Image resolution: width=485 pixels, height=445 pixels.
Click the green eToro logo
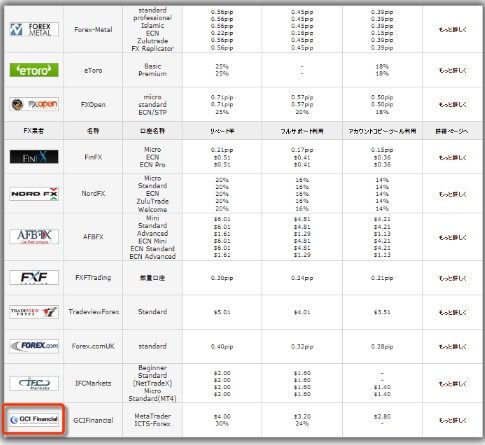(x=34, y=70)
